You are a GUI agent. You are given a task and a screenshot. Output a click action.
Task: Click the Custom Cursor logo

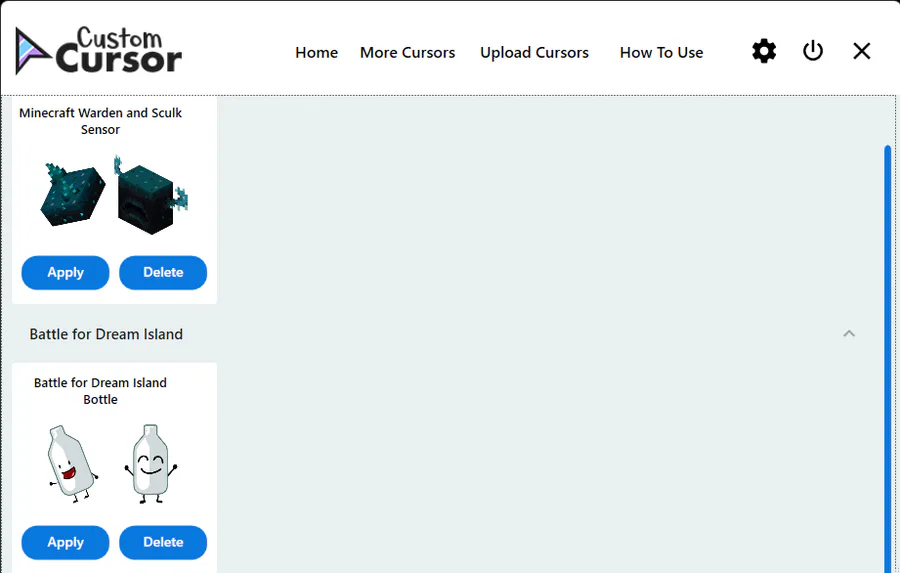[x=98, y=51]
